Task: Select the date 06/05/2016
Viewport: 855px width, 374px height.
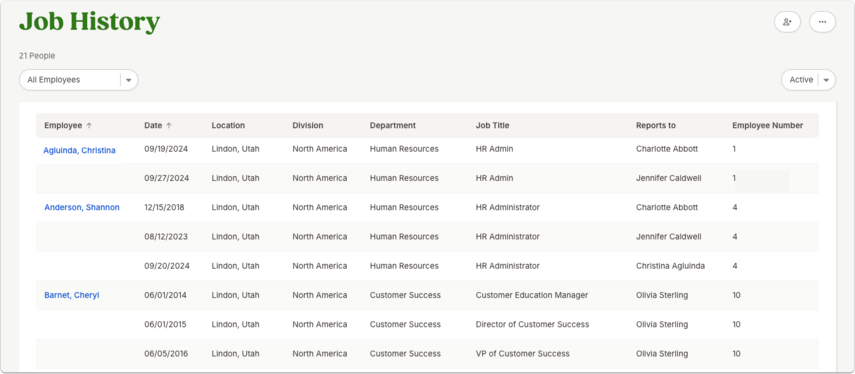Action: point(166,354)
